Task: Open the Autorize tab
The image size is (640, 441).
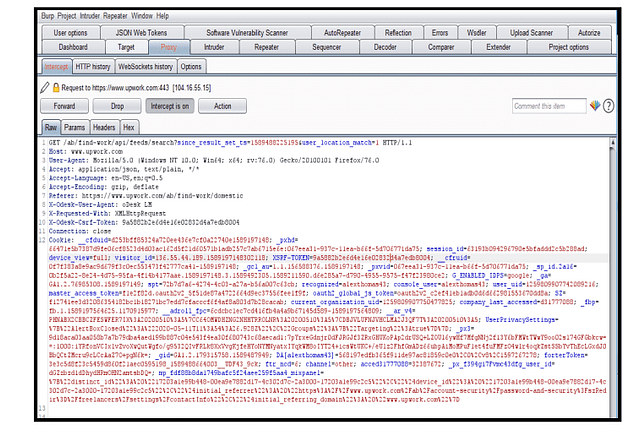Action: (589, 33)
